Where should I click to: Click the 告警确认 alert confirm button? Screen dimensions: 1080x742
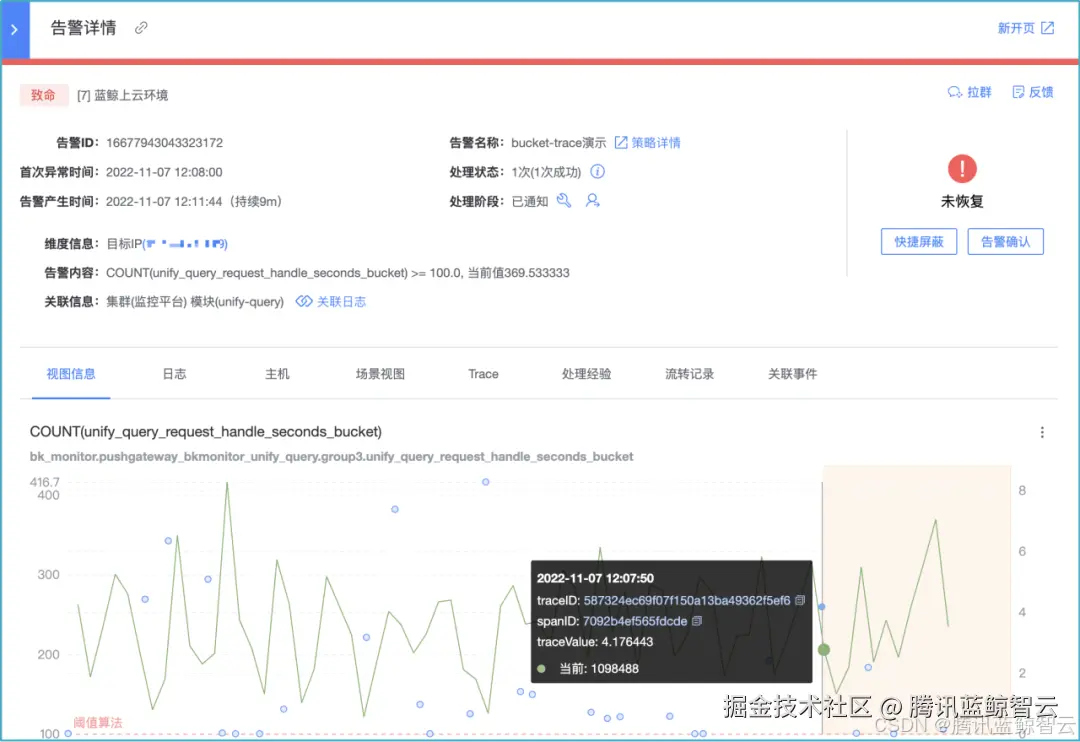tap(1005, 242)
